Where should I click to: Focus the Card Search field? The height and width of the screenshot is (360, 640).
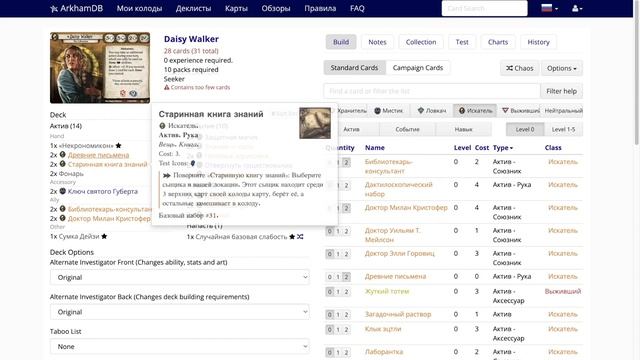pos(484,8)
